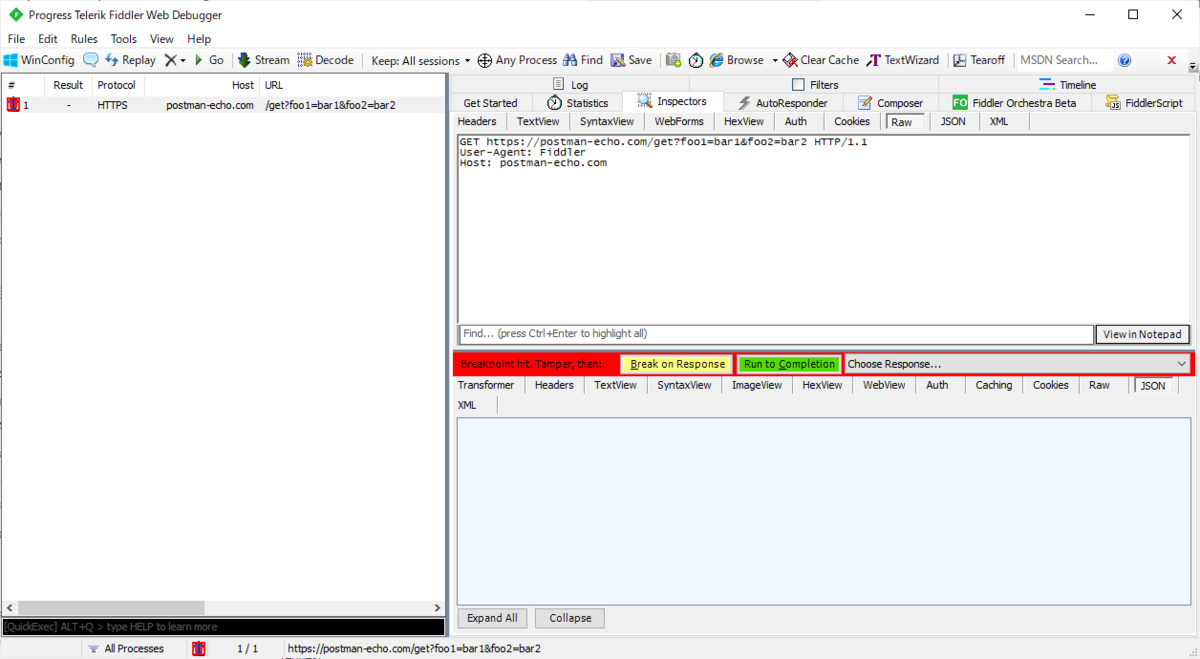The width and height of the screenshot is (1200, 659).
Task: Open the File menu
Action: [x=16, y=39]
